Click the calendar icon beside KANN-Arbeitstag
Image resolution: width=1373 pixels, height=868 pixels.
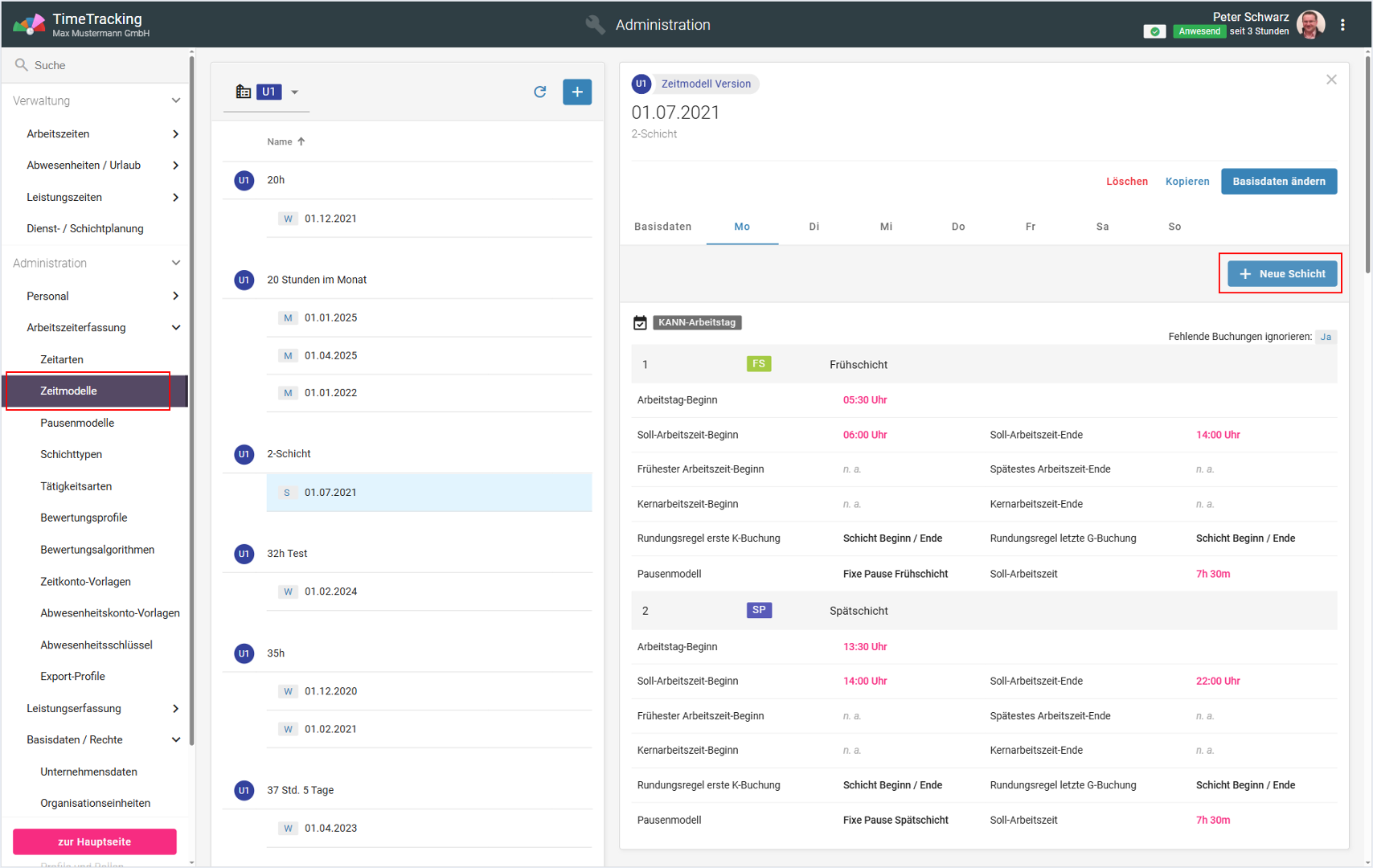coord(640,322)
